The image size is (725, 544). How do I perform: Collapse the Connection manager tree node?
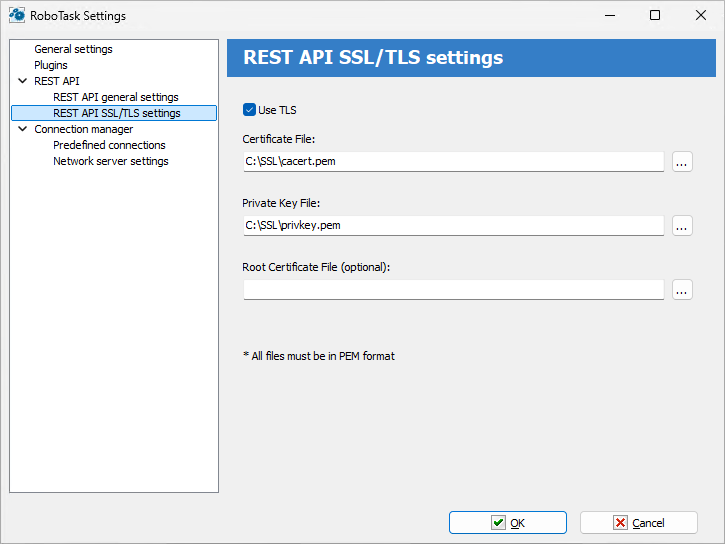(x=22, y=129)
